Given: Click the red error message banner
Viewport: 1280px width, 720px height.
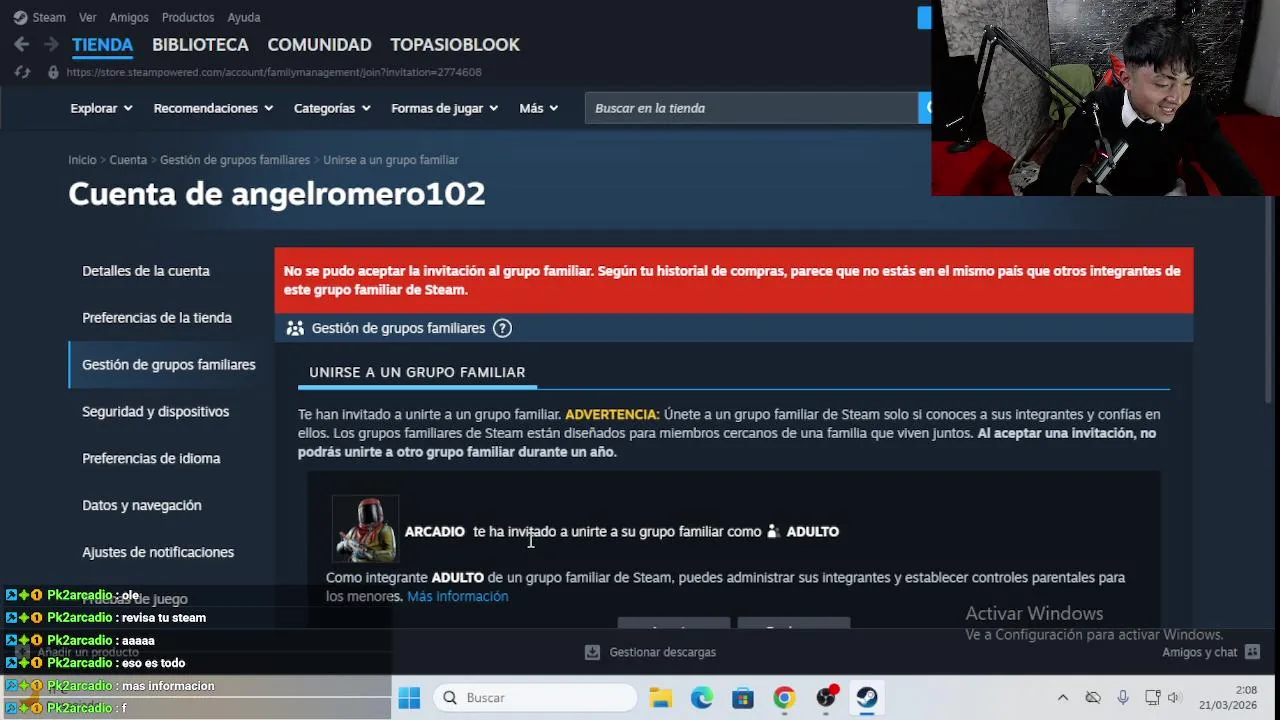Looking at the screenshot, I should (734, 280).
